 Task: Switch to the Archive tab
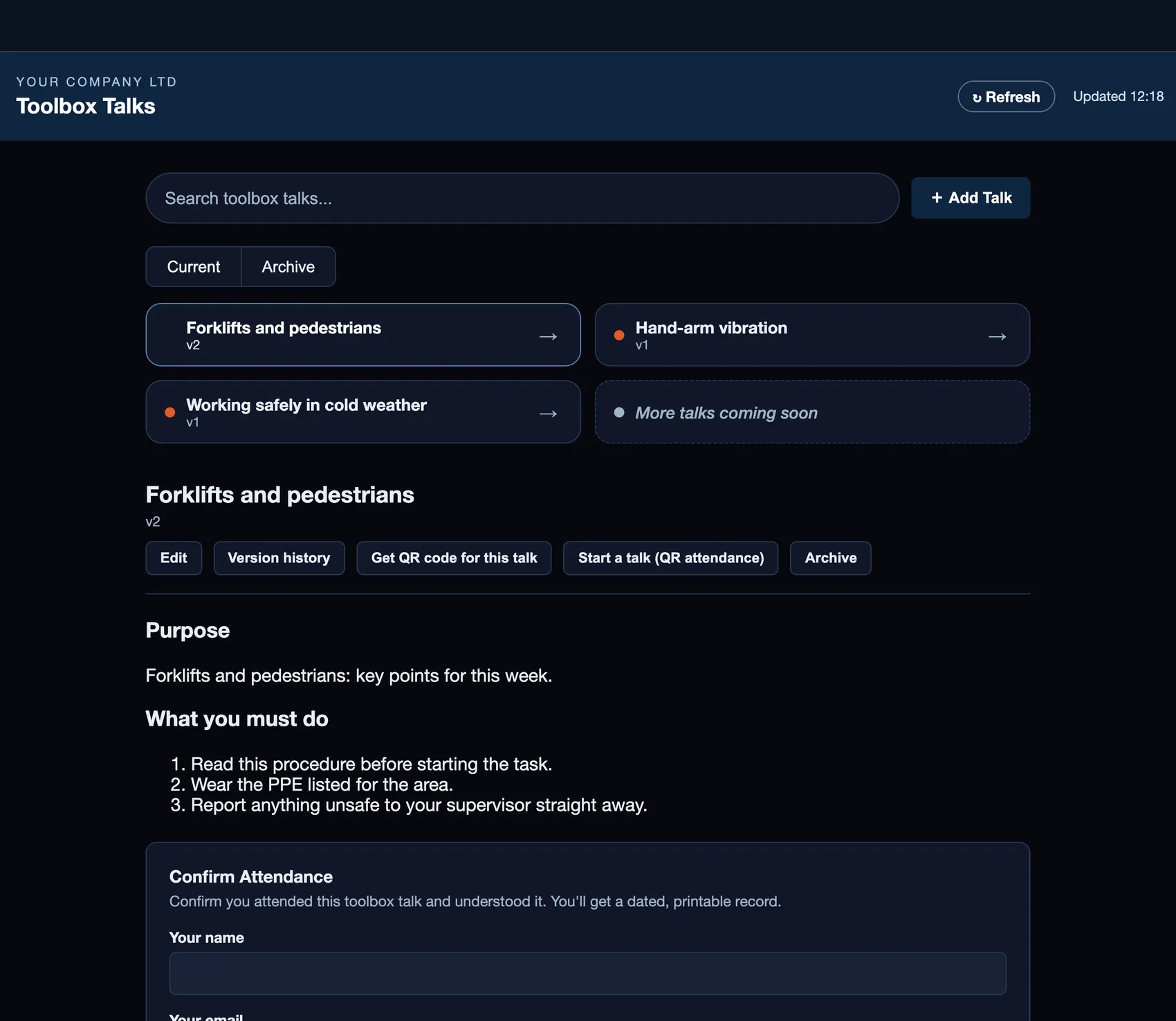click(288, 267)
